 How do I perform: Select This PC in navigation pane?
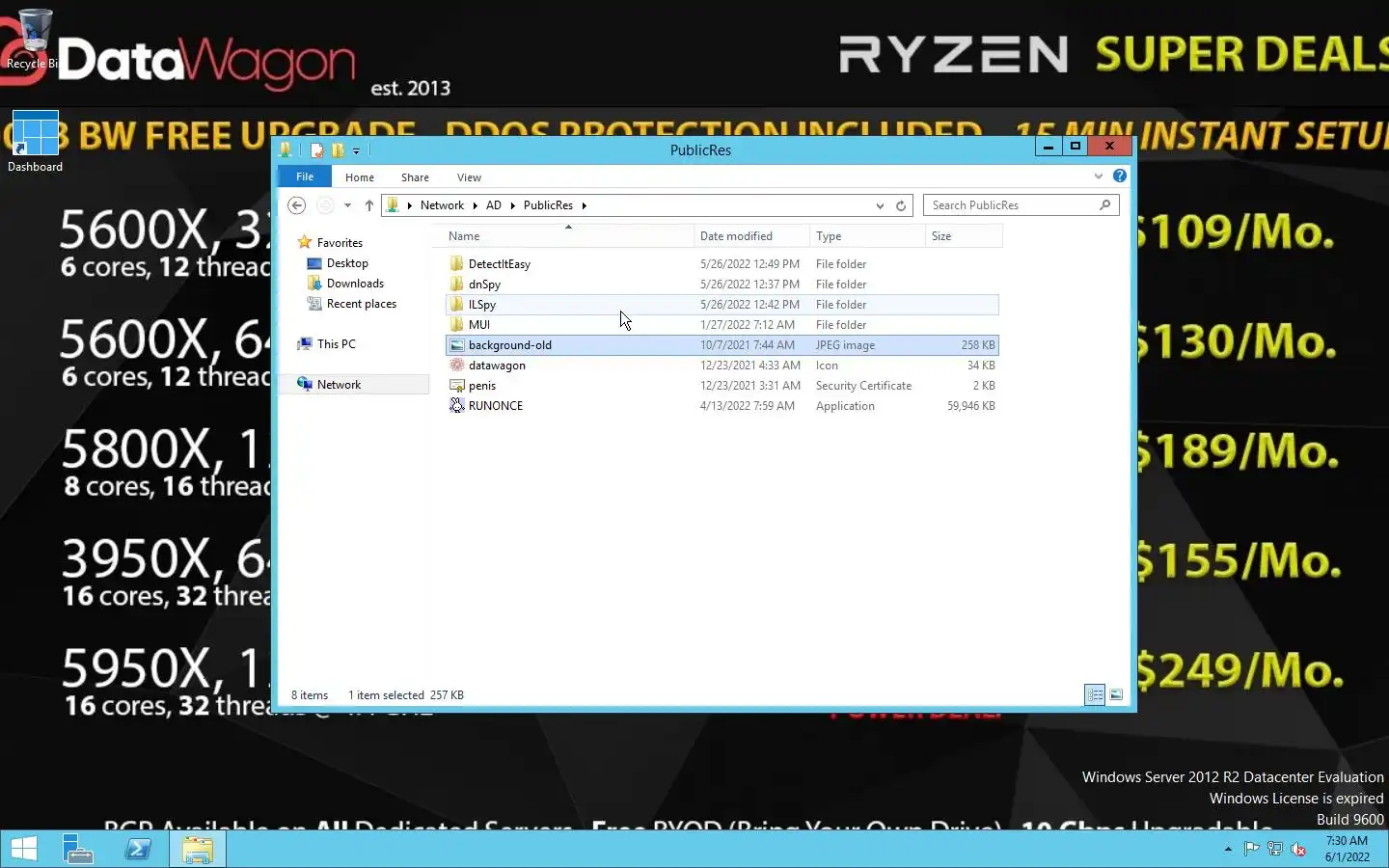point(336,344)
